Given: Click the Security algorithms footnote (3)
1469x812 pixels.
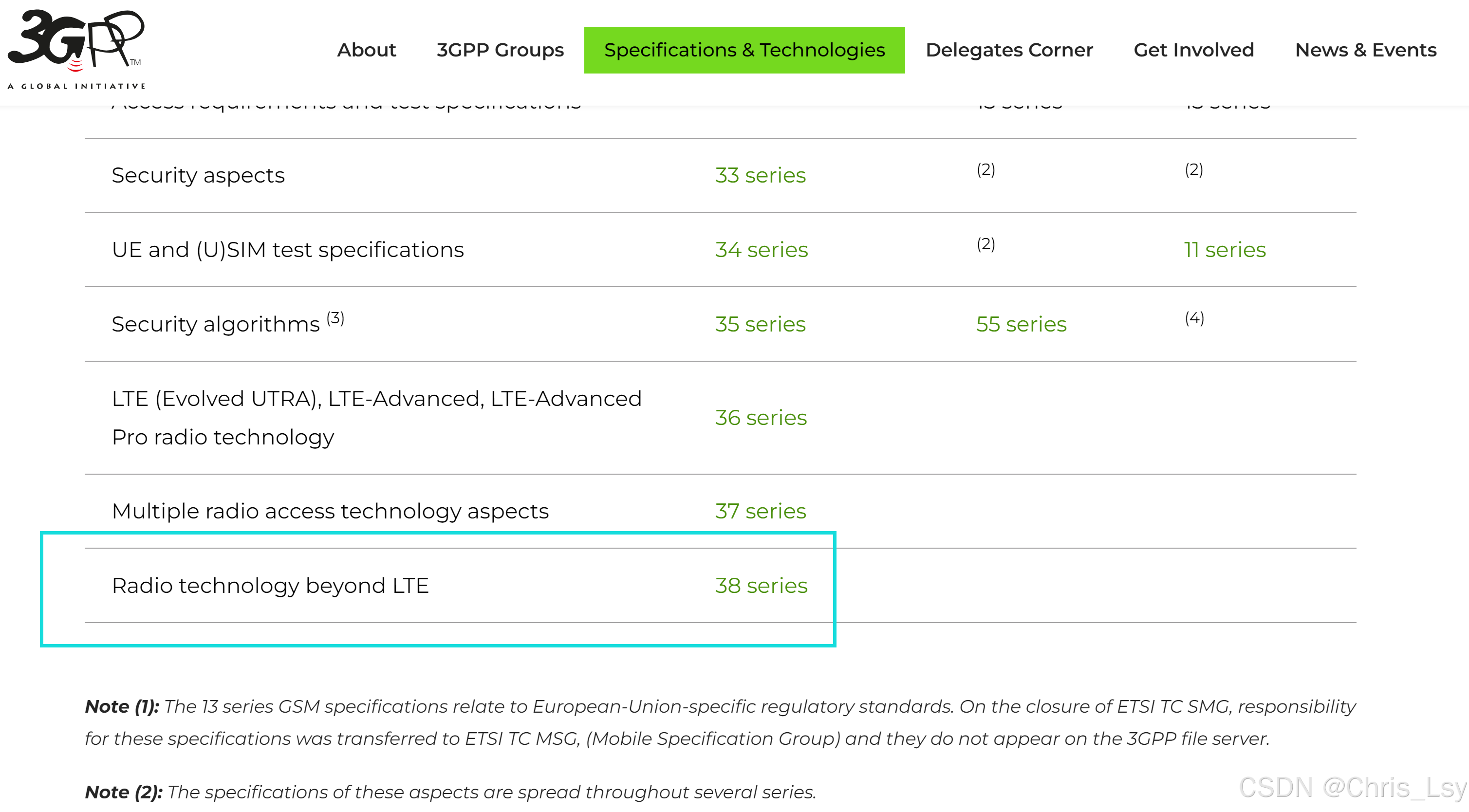Looking at the screenshot, I should (335, 317).
